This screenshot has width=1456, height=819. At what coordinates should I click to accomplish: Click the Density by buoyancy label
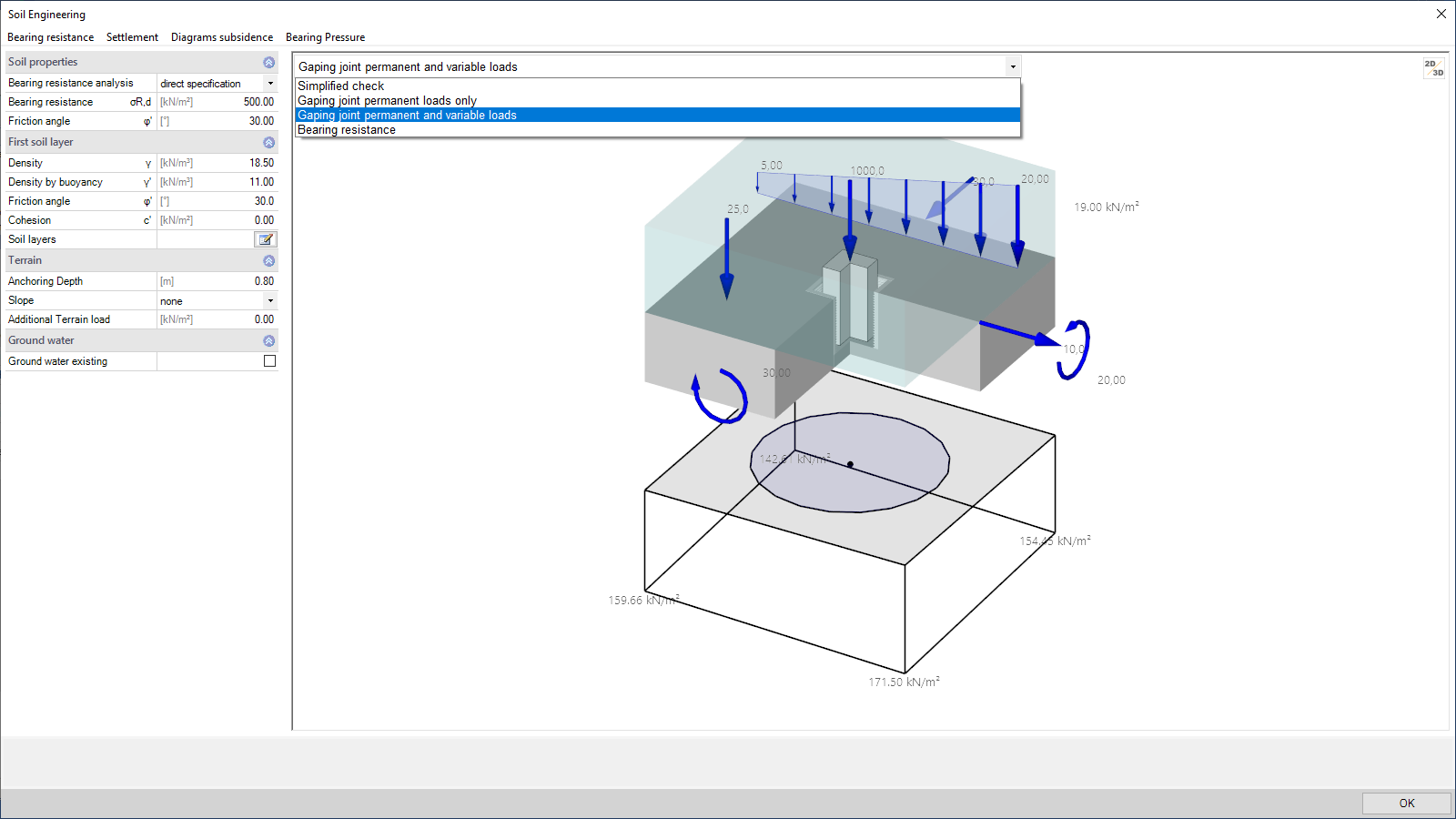point(56,182)
